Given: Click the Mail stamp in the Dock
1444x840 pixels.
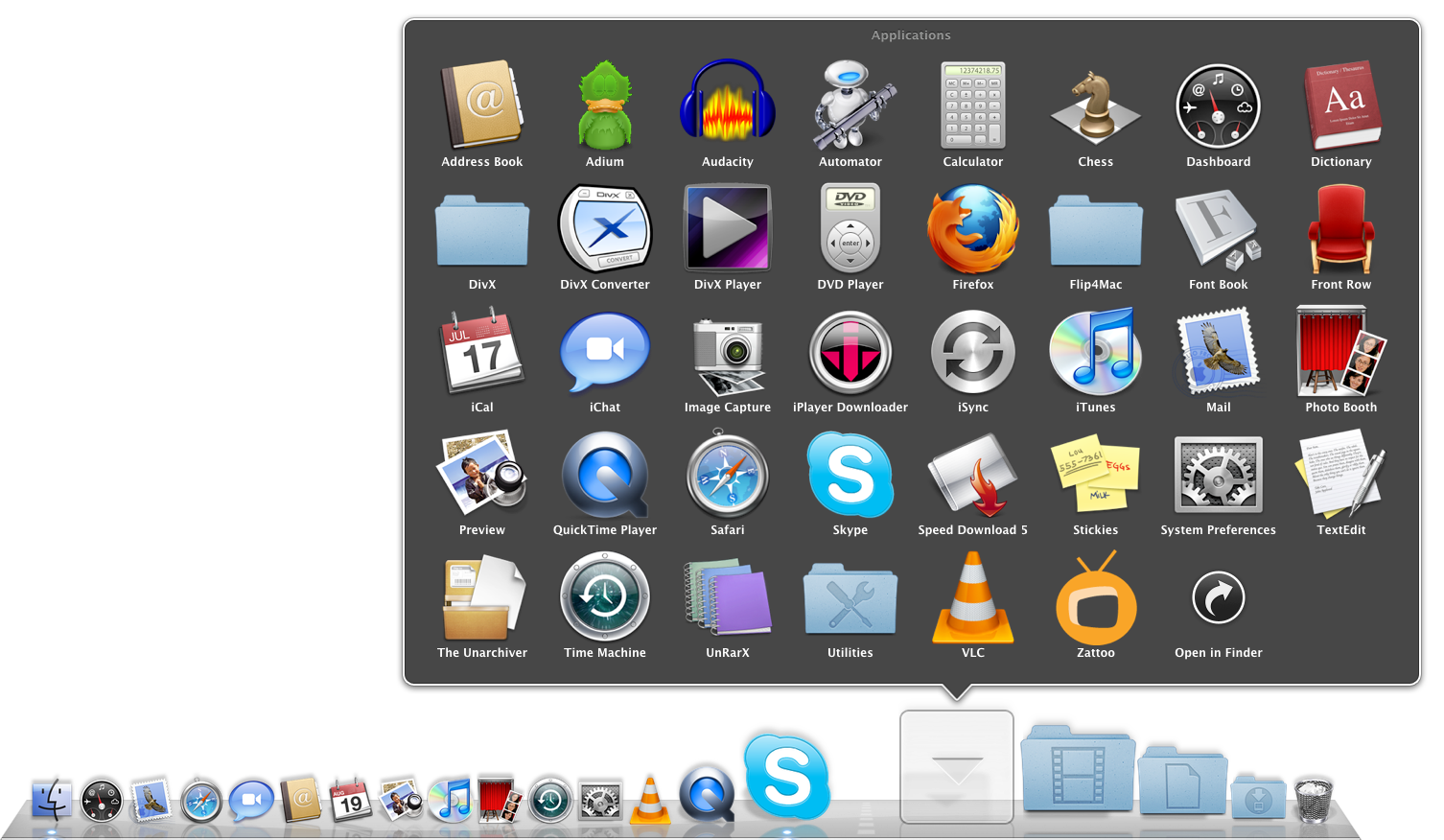Looking at the screenshot, I should point(151,799).
